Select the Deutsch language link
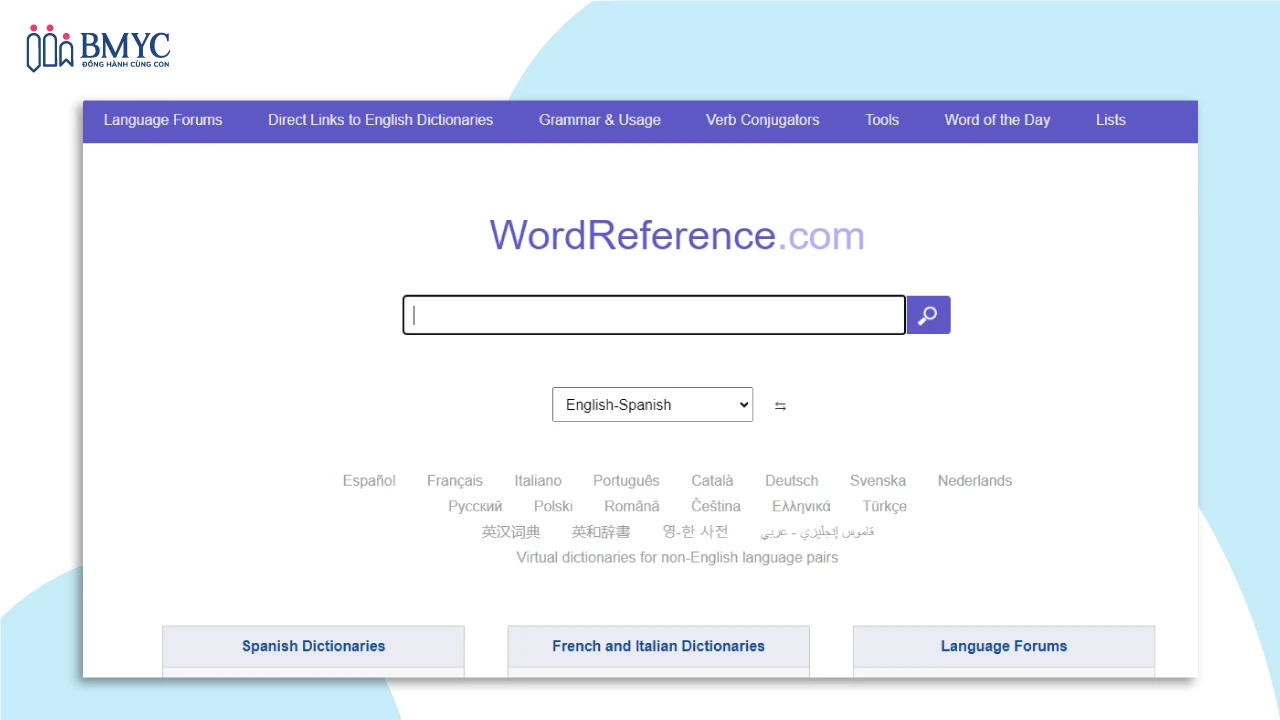 point(791,481)
